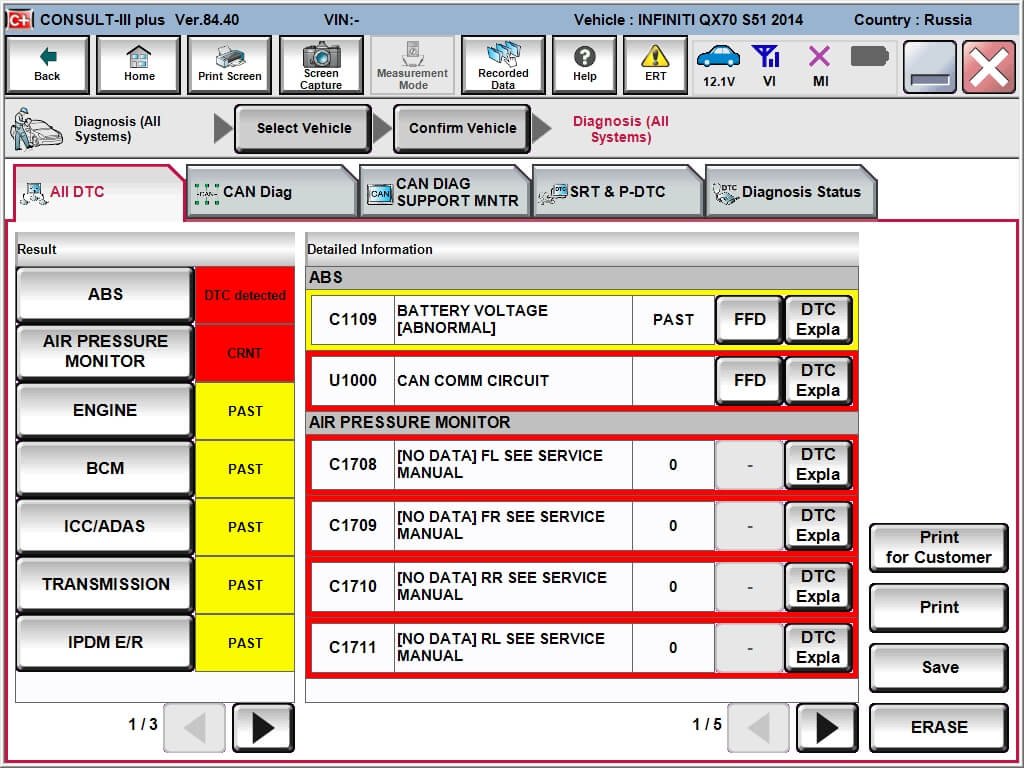Open DTC Expla for C1109
The width and height of the screenshot is (1024, 768).
(818, 319)
